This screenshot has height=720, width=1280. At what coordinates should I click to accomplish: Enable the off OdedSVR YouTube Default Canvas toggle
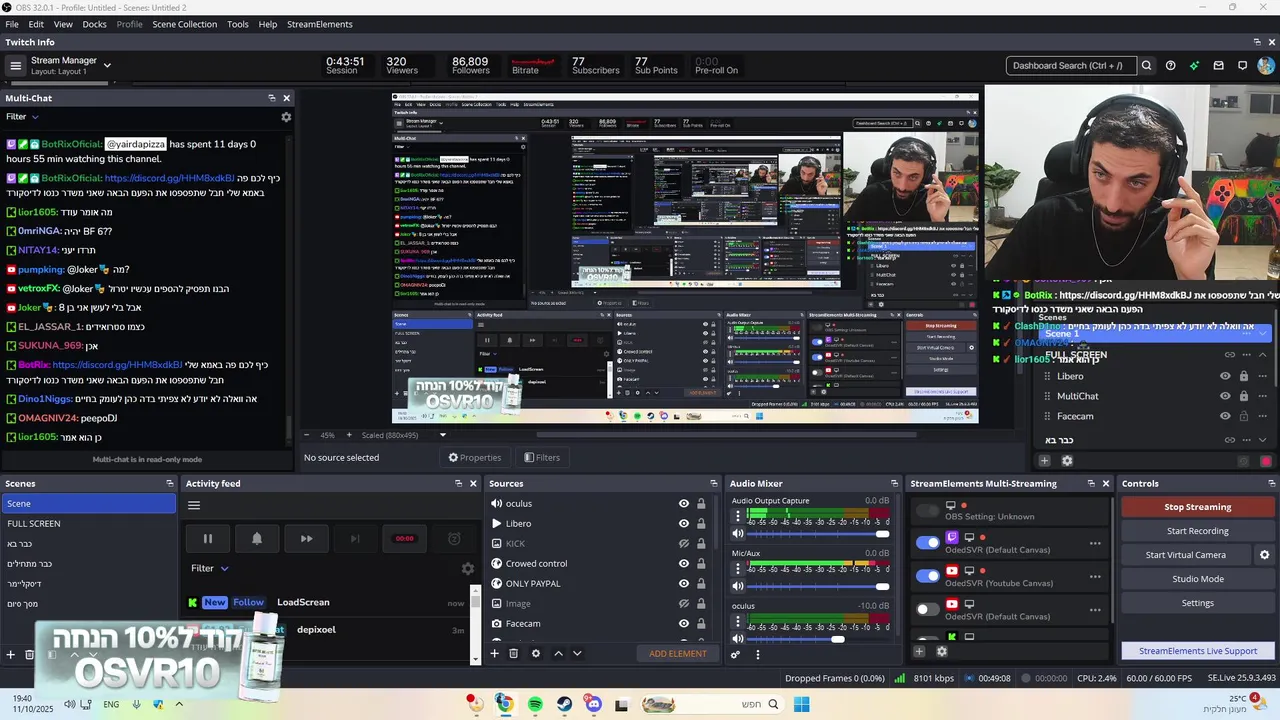coord(928,609)
